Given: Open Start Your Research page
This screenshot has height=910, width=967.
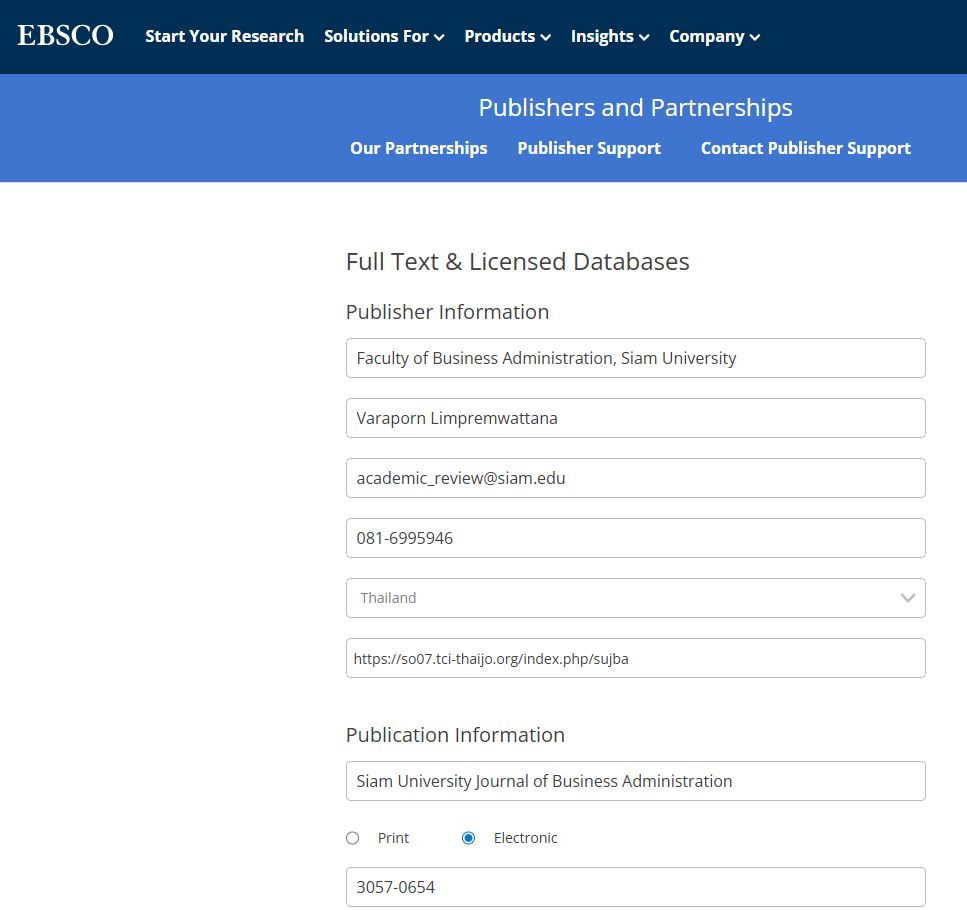Looking at the screenshot, I should click(x=224, y=36).
